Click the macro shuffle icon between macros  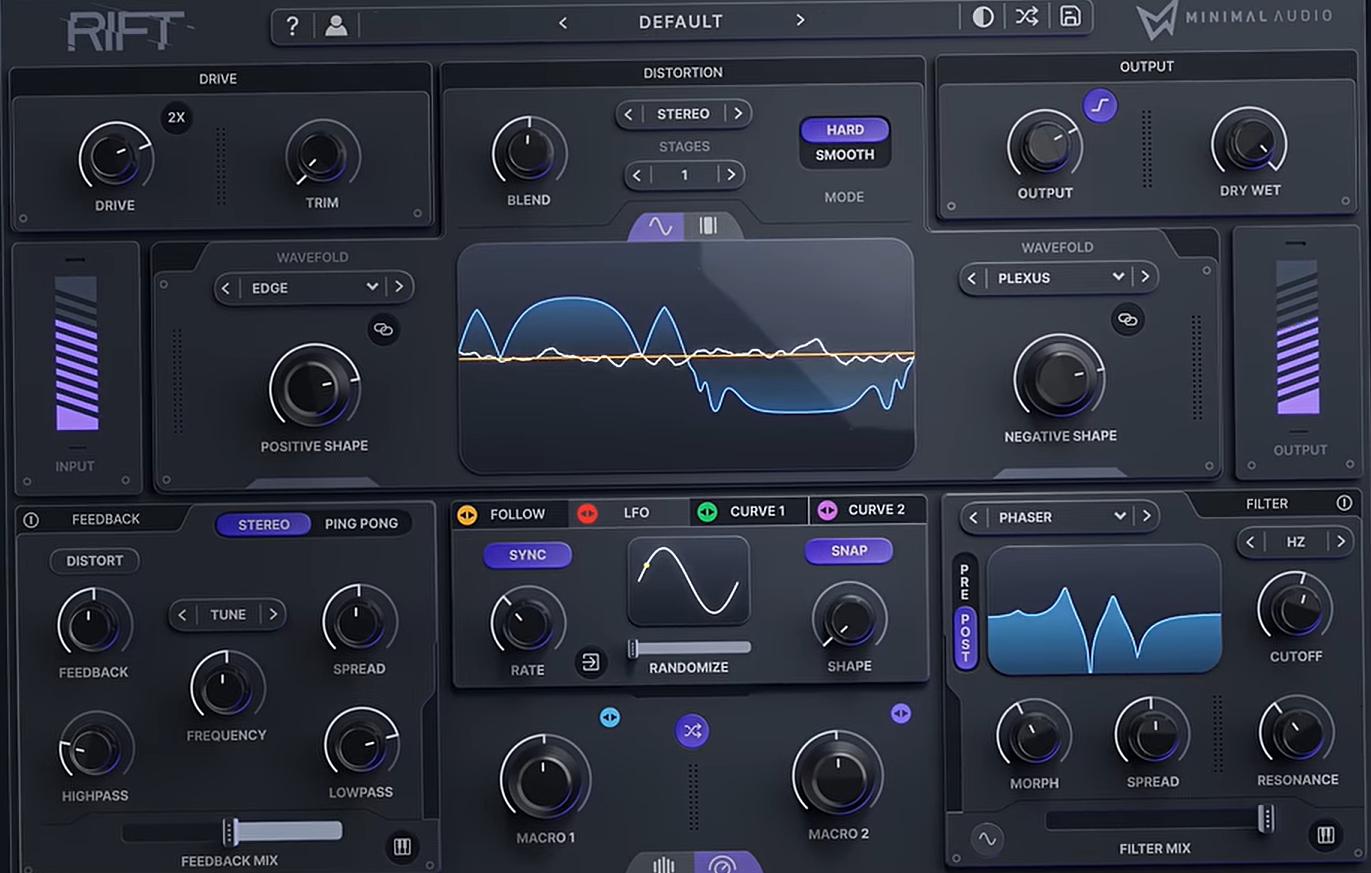691,731
